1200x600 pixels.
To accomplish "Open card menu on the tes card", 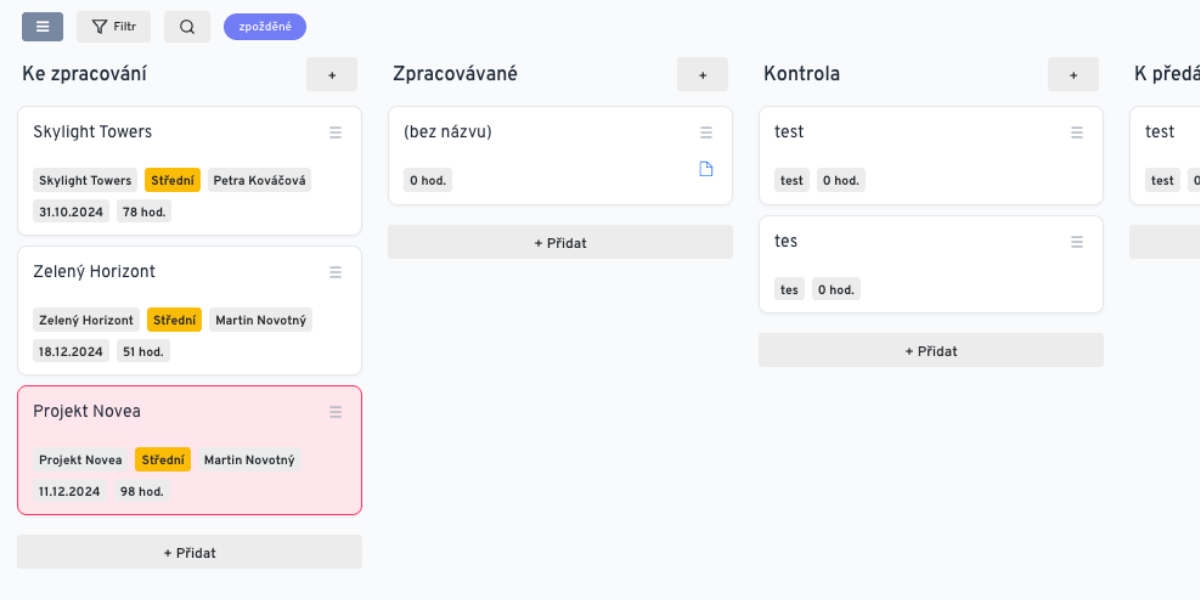I will [x=1076, y=241].
